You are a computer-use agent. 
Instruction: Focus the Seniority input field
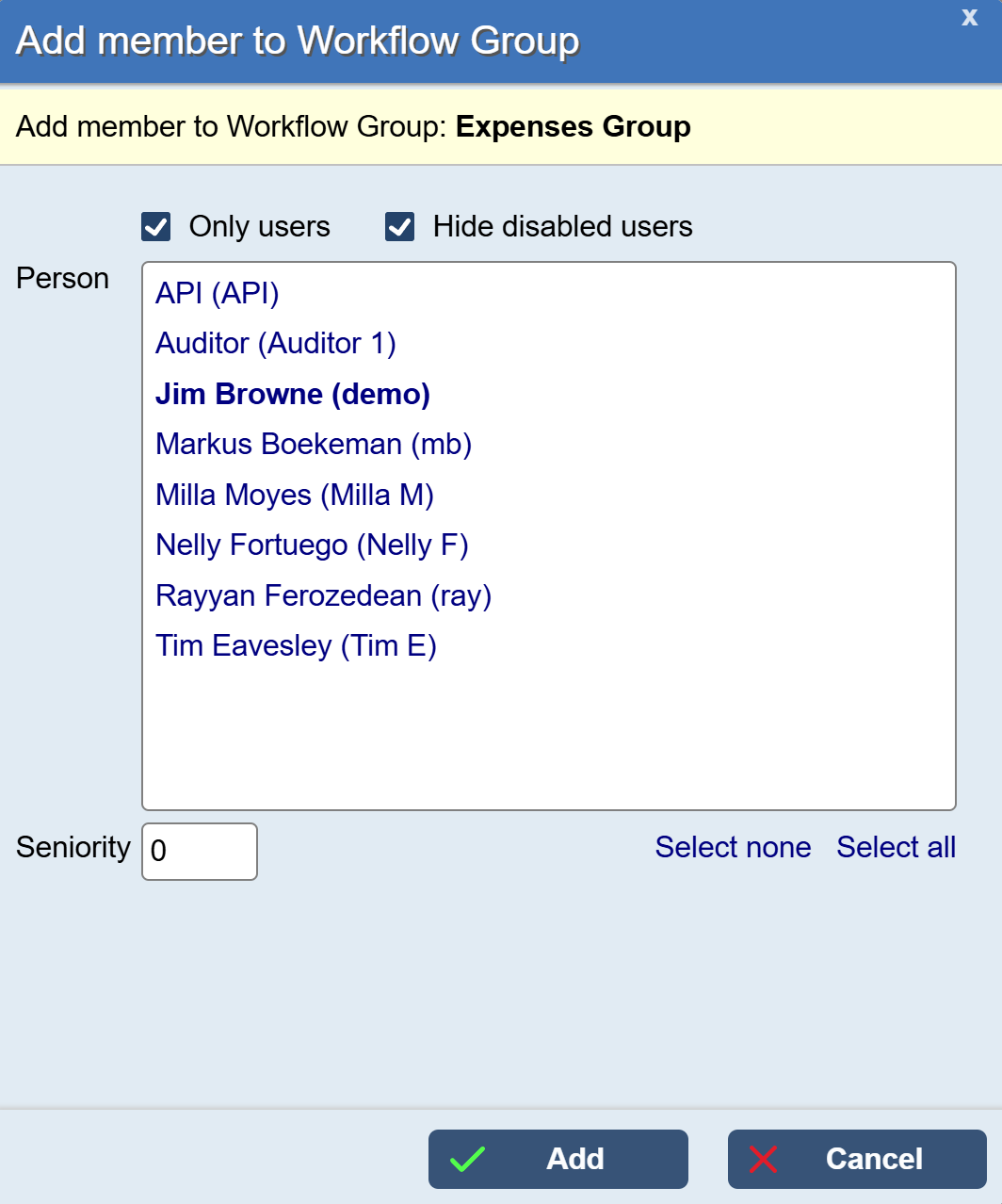[200, 852]
